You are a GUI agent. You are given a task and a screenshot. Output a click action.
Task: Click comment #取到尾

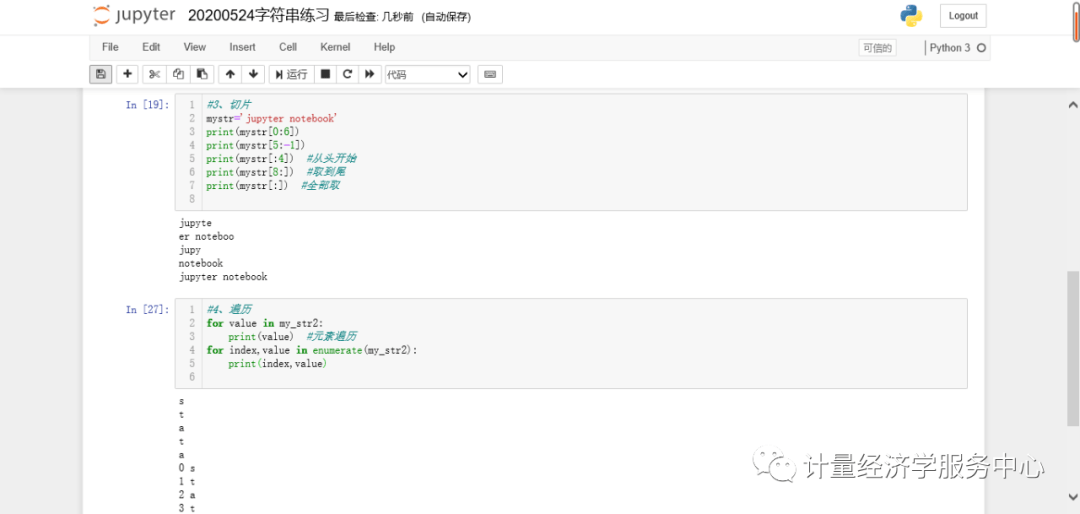(326, 172)
